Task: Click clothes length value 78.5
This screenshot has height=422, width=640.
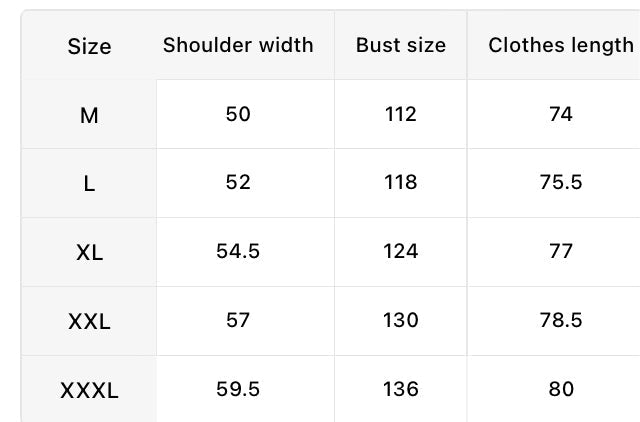Action: pos(560,320)
